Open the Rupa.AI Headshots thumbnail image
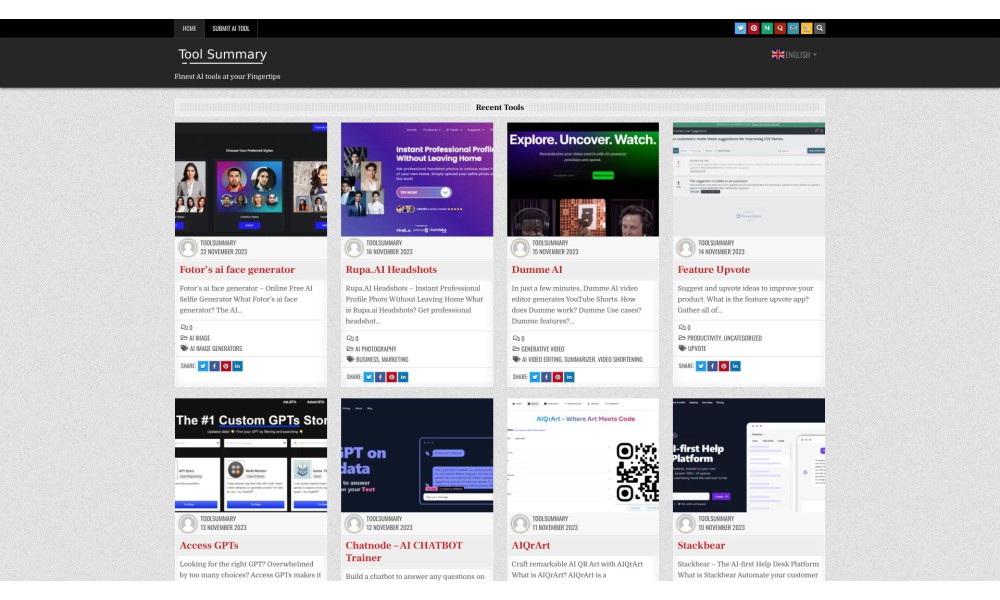Image resolution: width=1000 pixels, height=600 pixels. 417,179
